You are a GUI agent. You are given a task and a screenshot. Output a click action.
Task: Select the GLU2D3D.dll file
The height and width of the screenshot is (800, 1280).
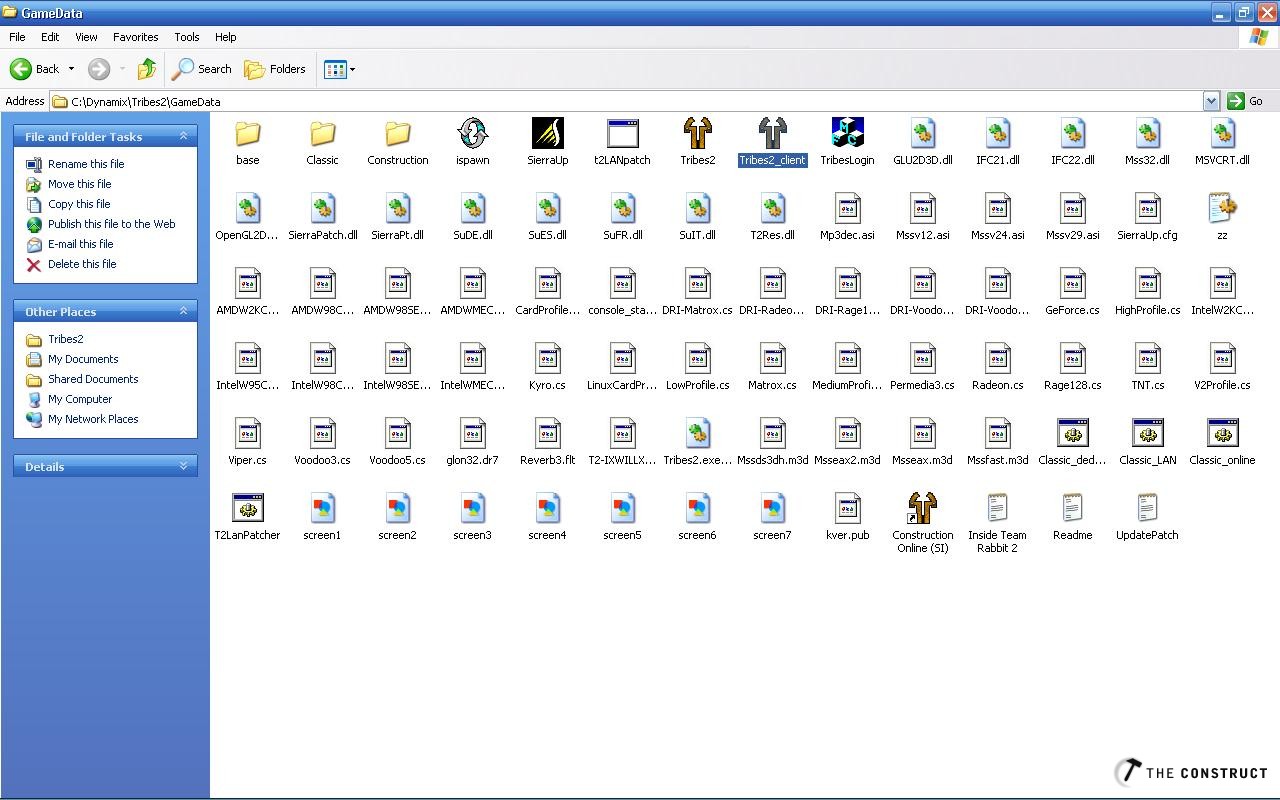(922, 133)
